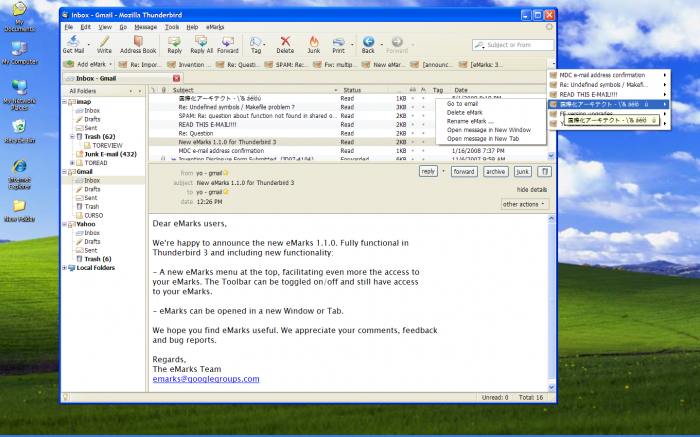Click the Reply All toolbar icon
The image size is (700, 437).
[x=201, y=45]
